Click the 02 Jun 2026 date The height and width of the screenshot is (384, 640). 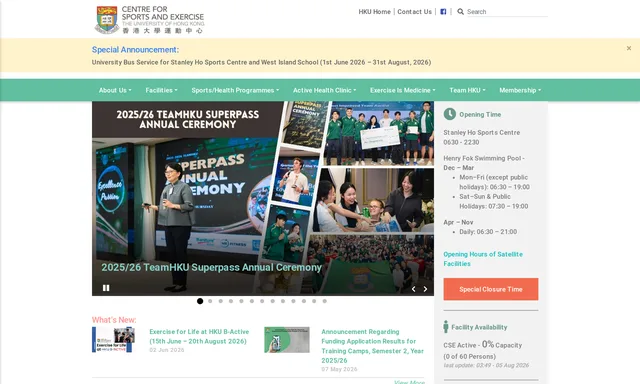click(x=167, y=350)
